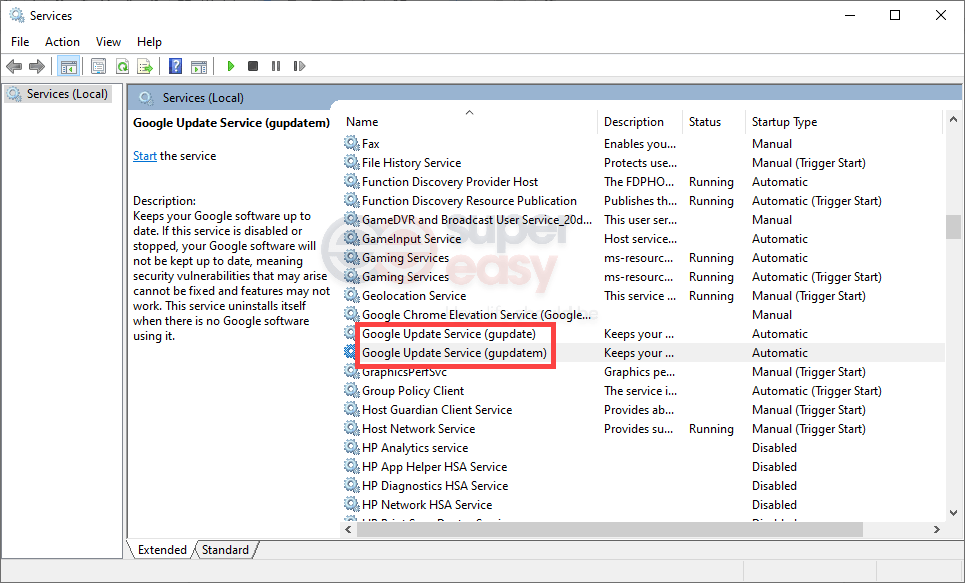The width and height of the screenshot is (965, 583).
Task: Switch to the Standard tab
Action: (225, 550)
